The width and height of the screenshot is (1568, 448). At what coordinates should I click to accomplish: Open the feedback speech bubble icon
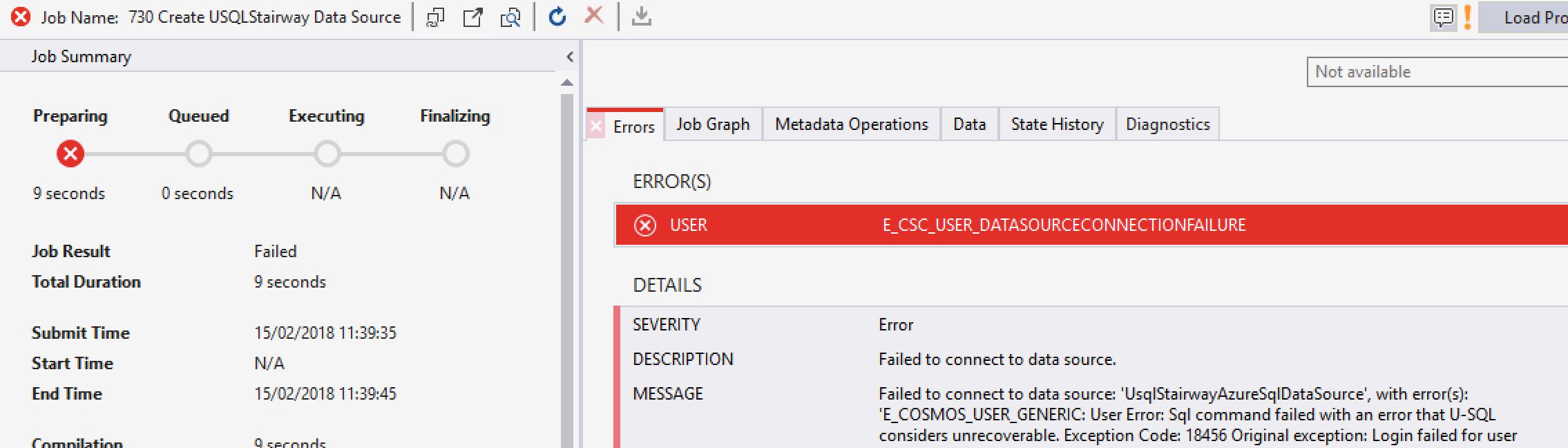coord(1444,17)
